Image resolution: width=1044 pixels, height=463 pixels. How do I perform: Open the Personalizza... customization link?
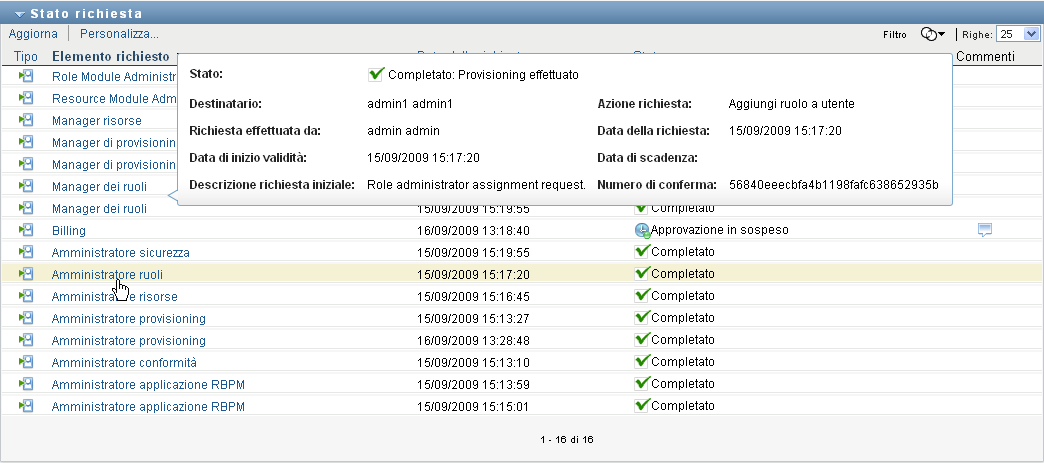(x=119, y=34)
